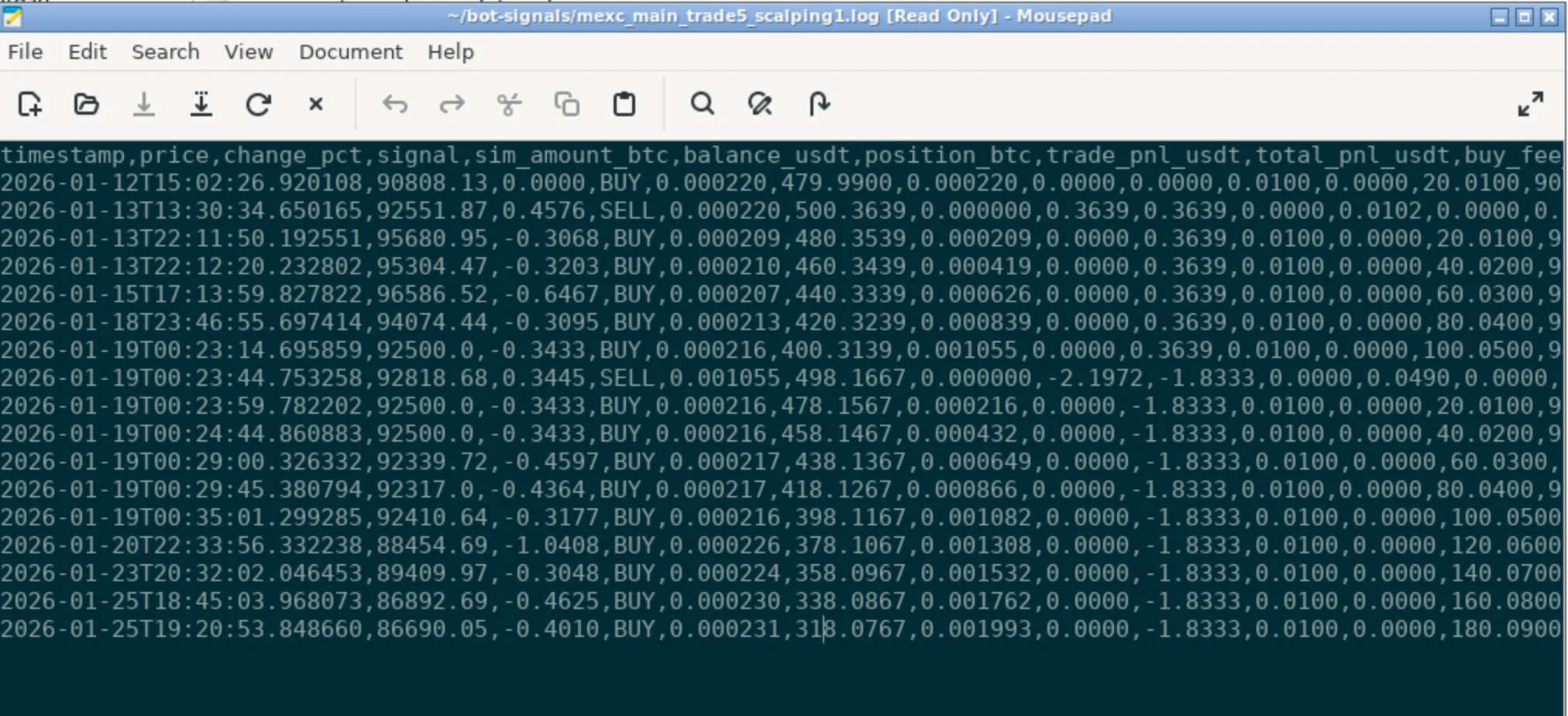Click price 92339.72 in the log
Viewport: 1568px width, 716px height.
click(432, 462)
